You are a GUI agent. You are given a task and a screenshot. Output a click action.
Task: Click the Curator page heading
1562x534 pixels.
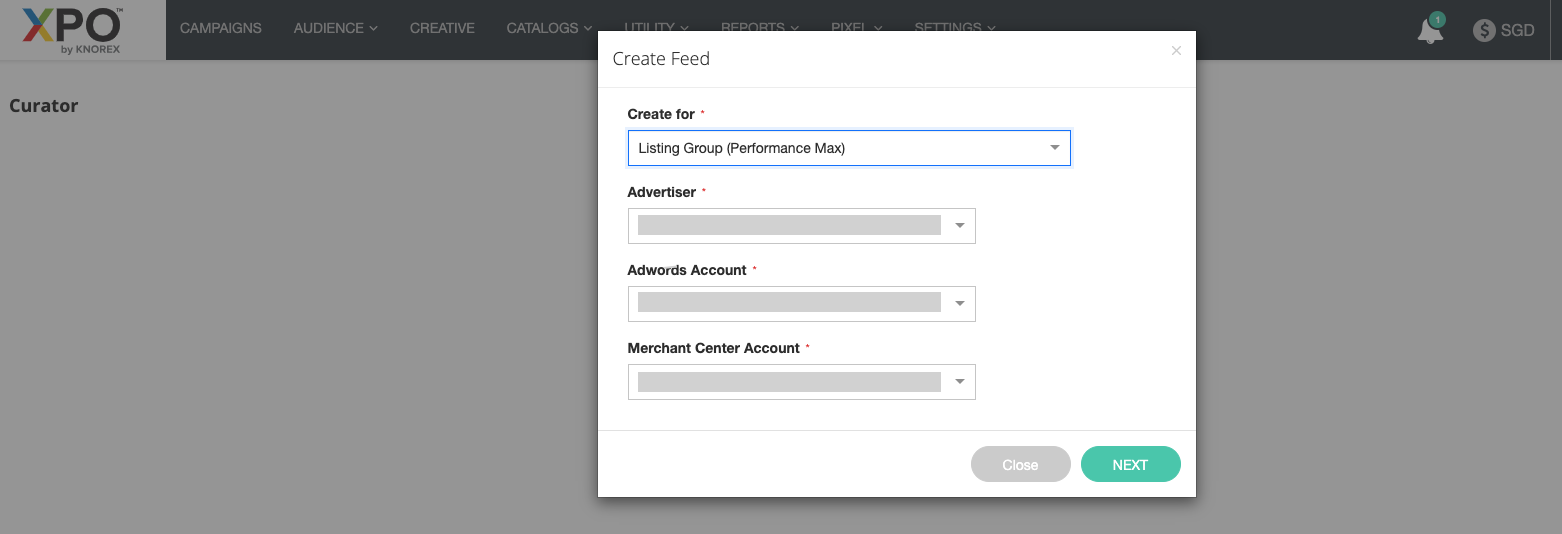[44, 106]
